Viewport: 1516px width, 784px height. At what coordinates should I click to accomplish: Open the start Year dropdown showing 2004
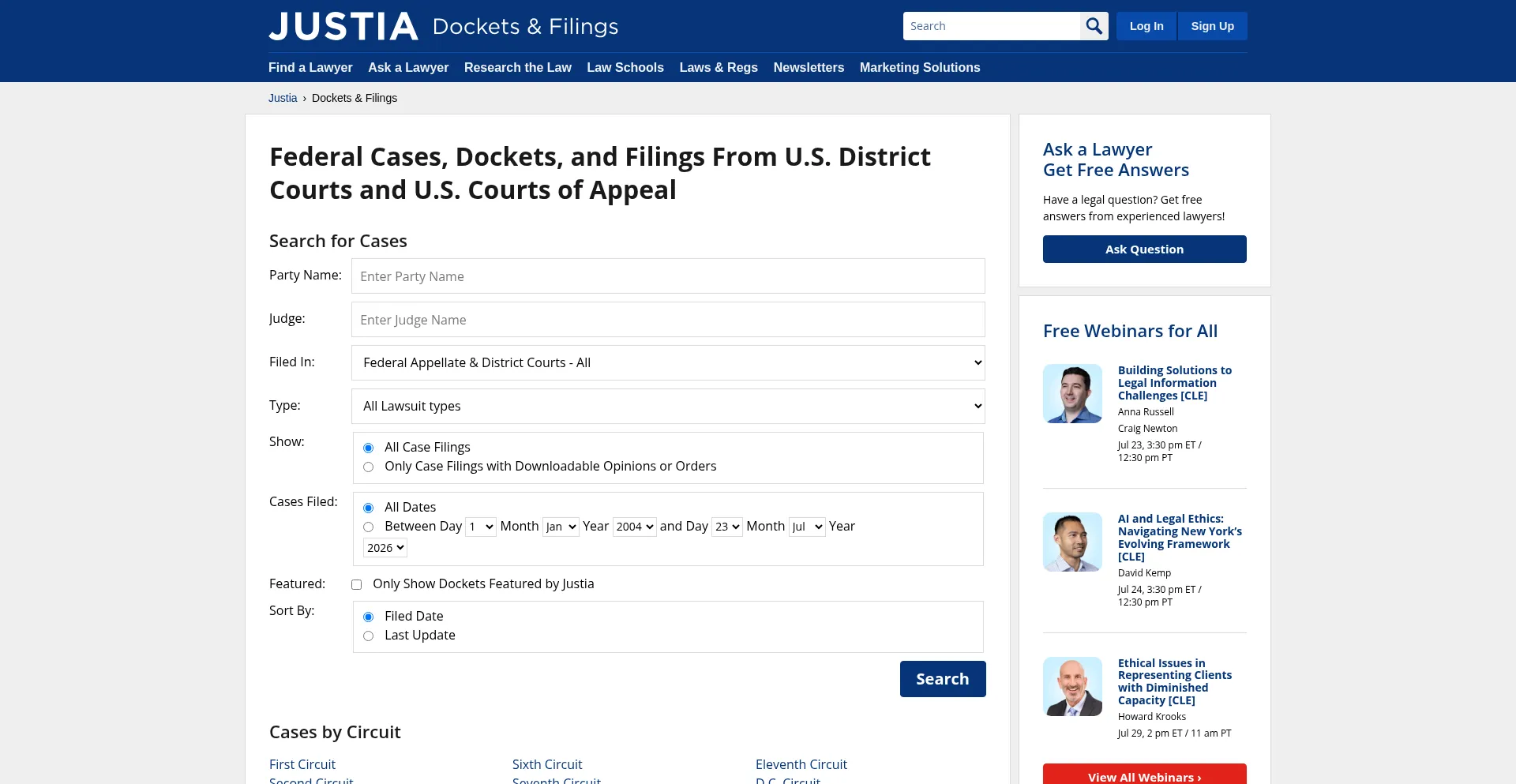[x=635, y=527]
